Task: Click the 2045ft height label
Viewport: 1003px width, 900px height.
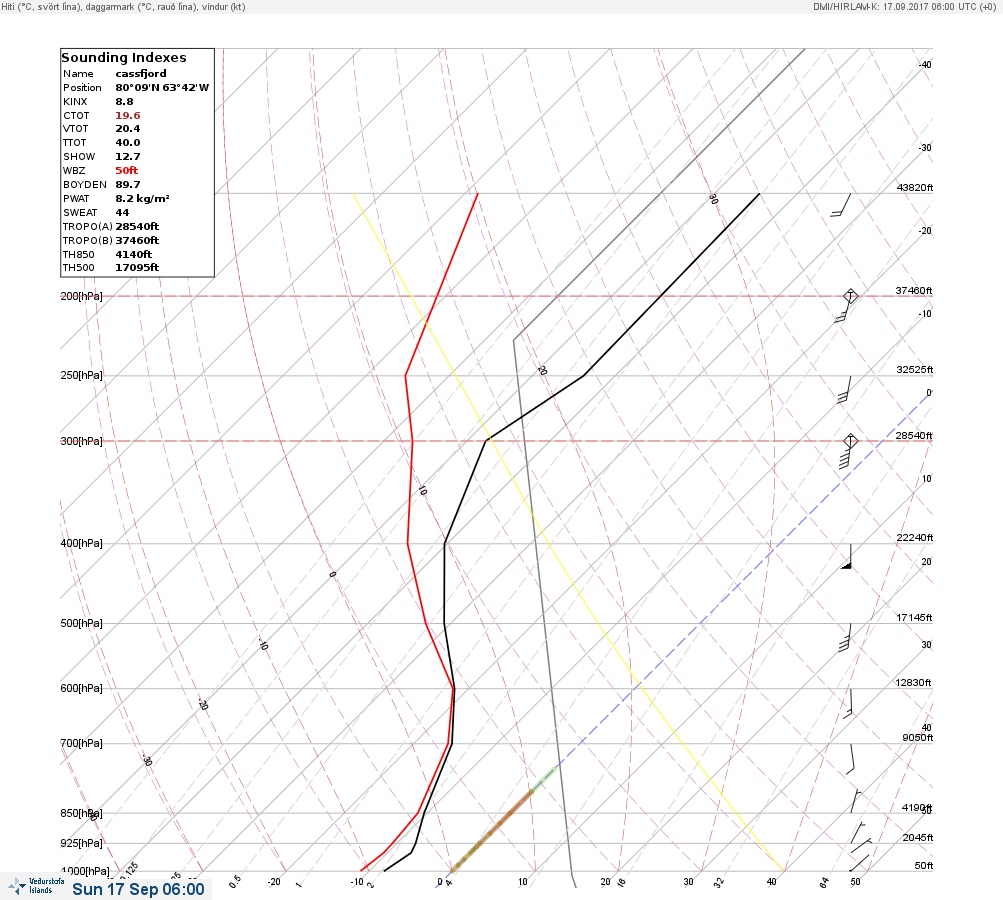Action: 917,837
